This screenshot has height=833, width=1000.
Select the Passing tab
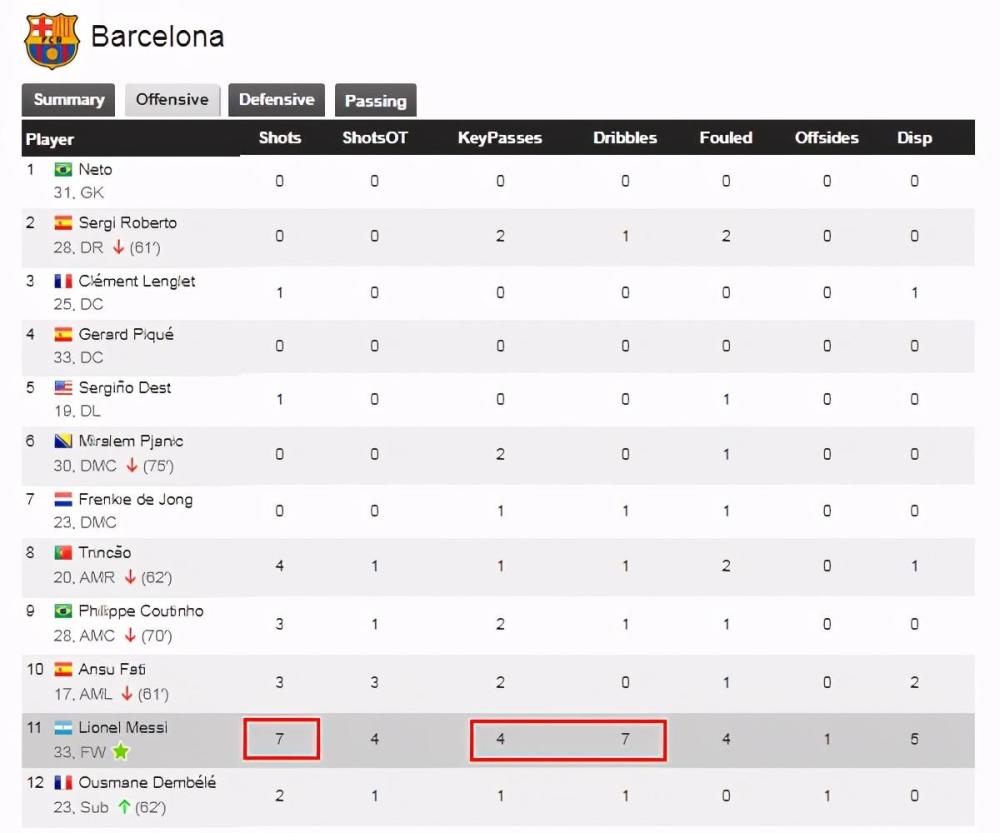pos(376,100)
